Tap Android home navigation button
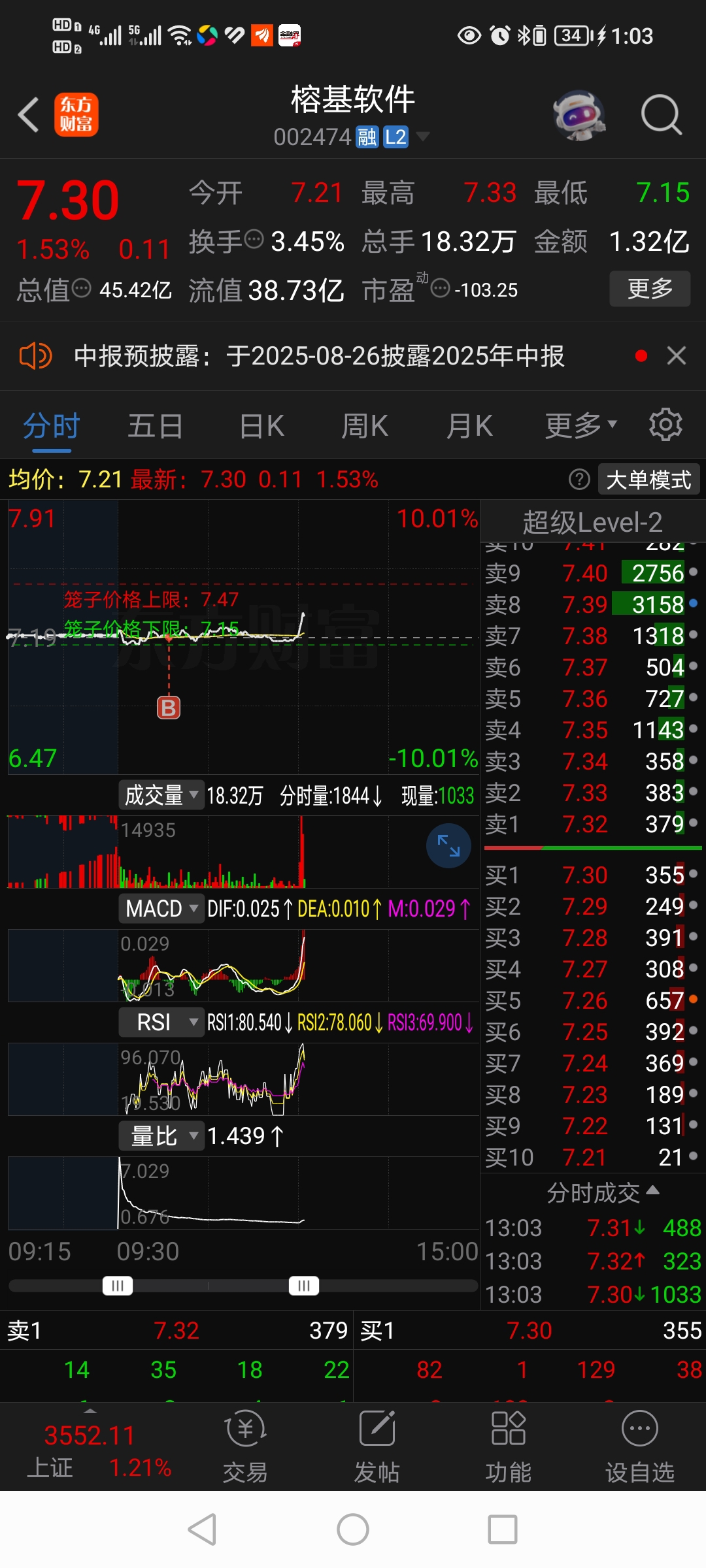This screenshot has width=706, height=1568. [x=353, y=1529]
